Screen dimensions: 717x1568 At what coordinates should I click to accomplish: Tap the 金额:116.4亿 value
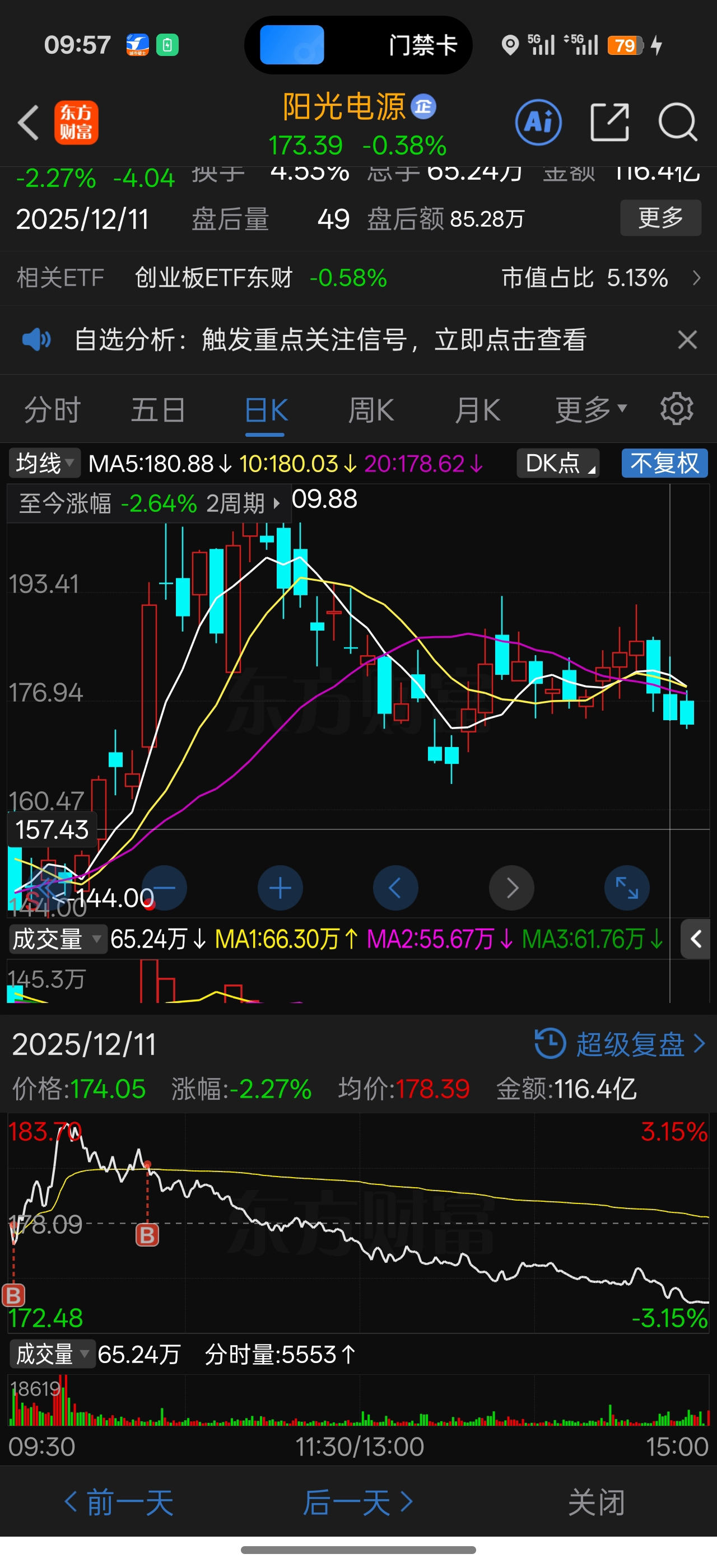tap(567, 1089)
